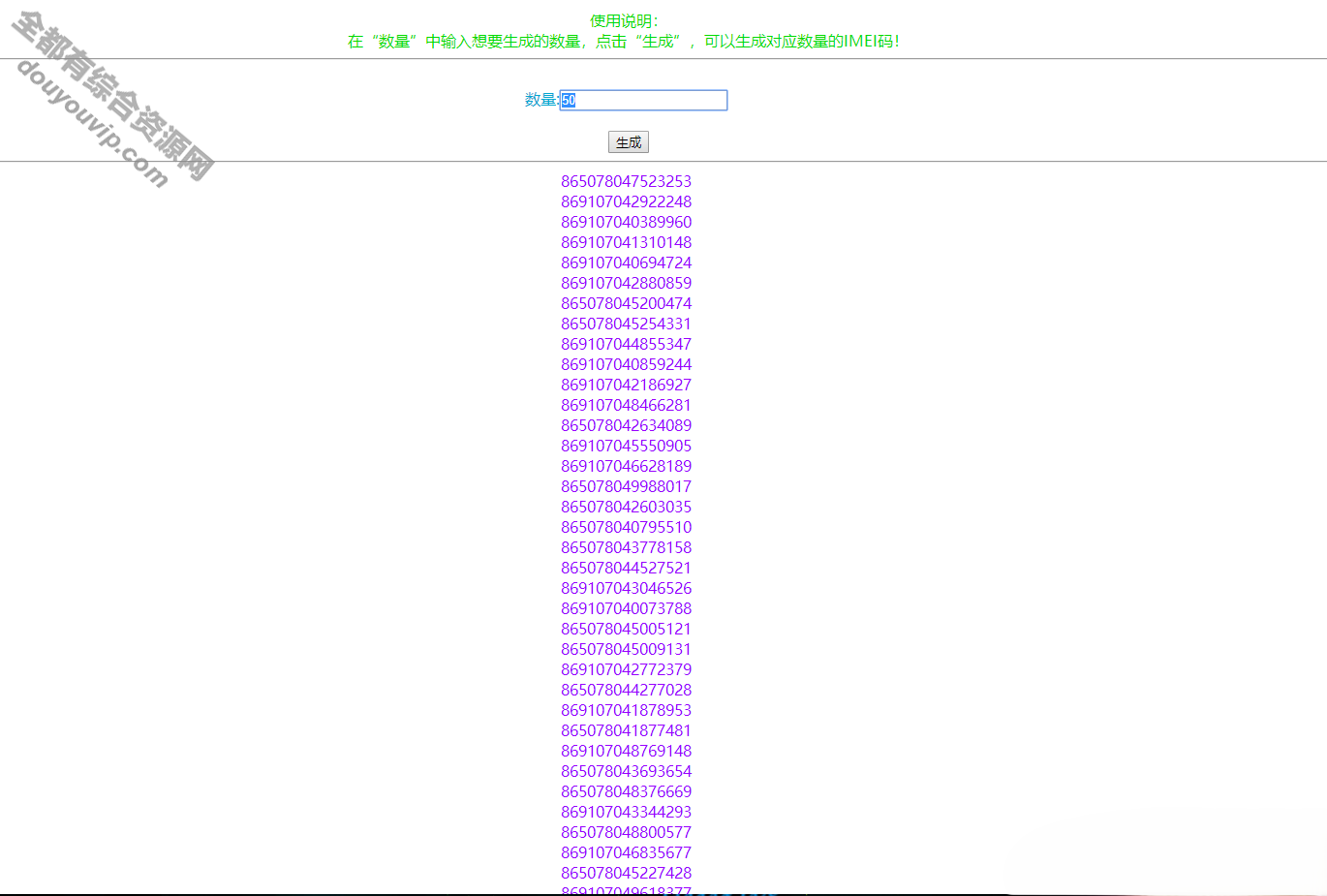
Task: Select IMEI 869107042922248
Action: pos(627,201)
